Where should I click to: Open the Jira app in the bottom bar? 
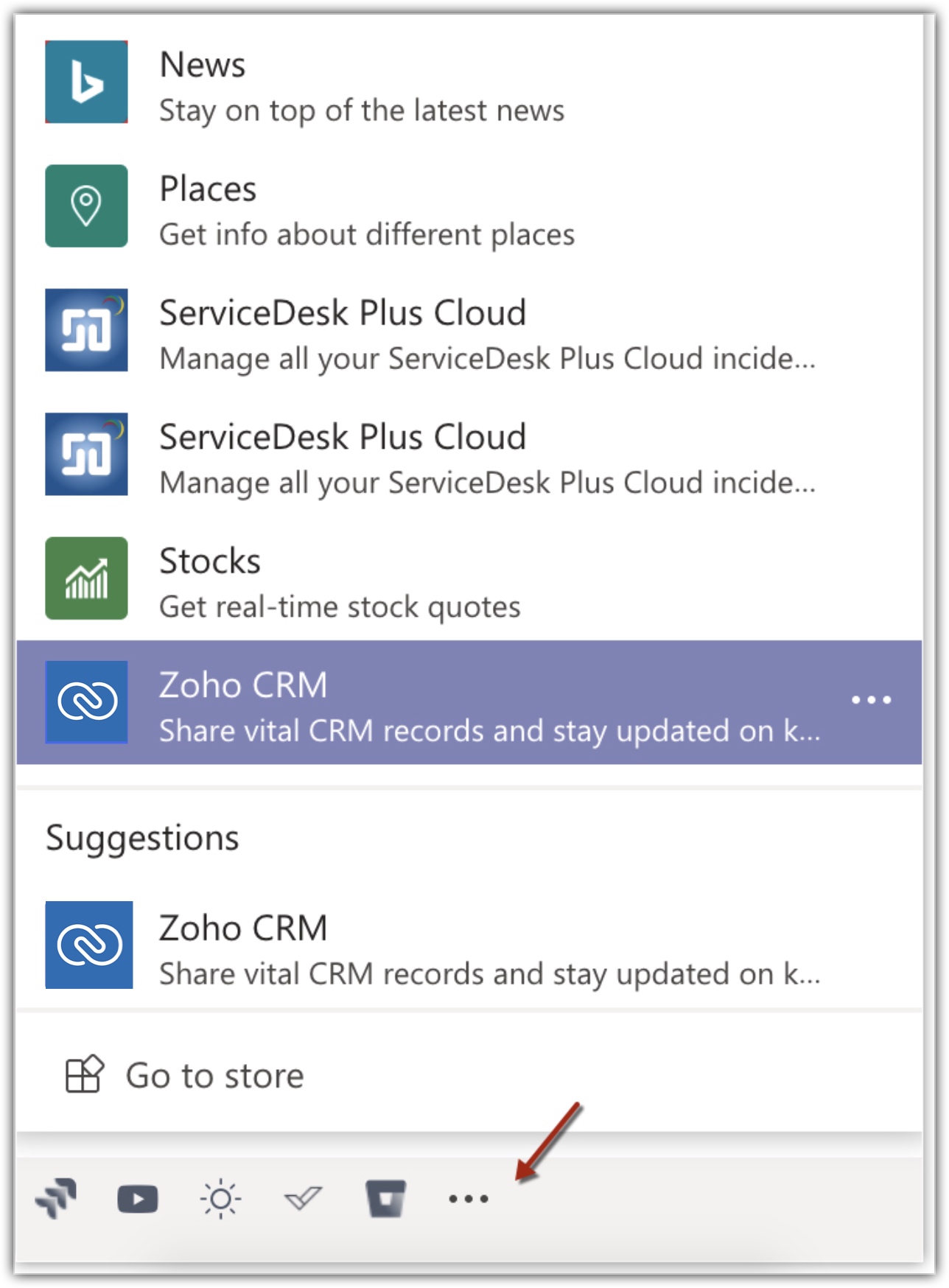tap(56, 1198)
